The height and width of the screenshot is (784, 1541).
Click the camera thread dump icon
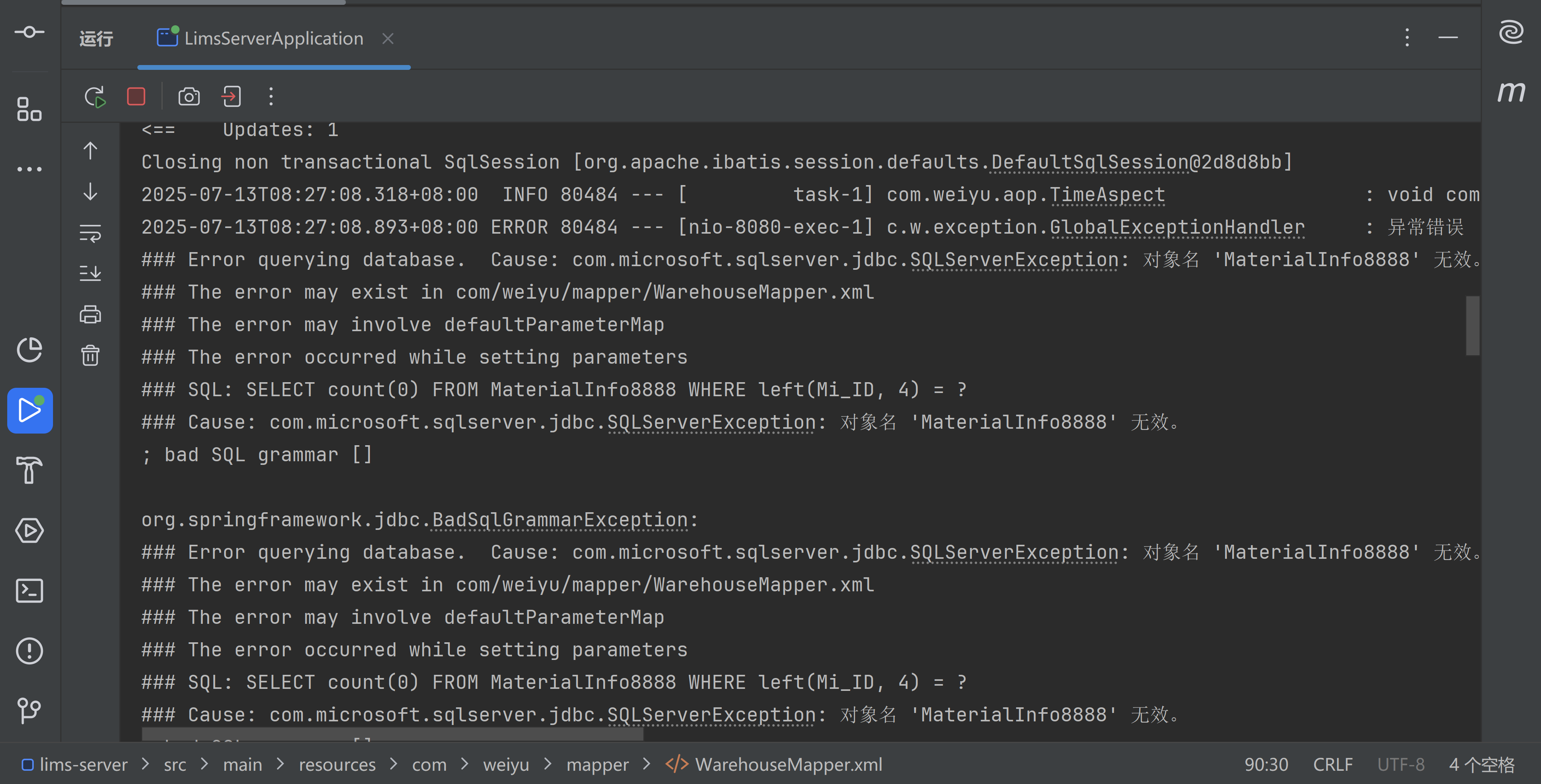[x=188, y=97]
